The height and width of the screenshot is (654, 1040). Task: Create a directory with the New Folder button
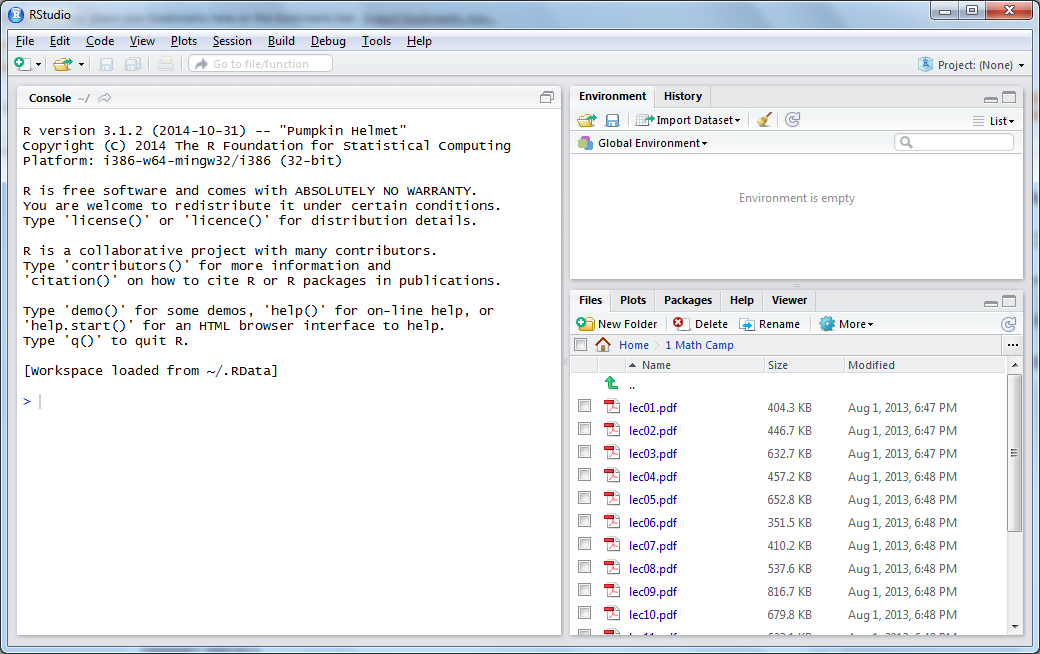click(x=617, y=323)
